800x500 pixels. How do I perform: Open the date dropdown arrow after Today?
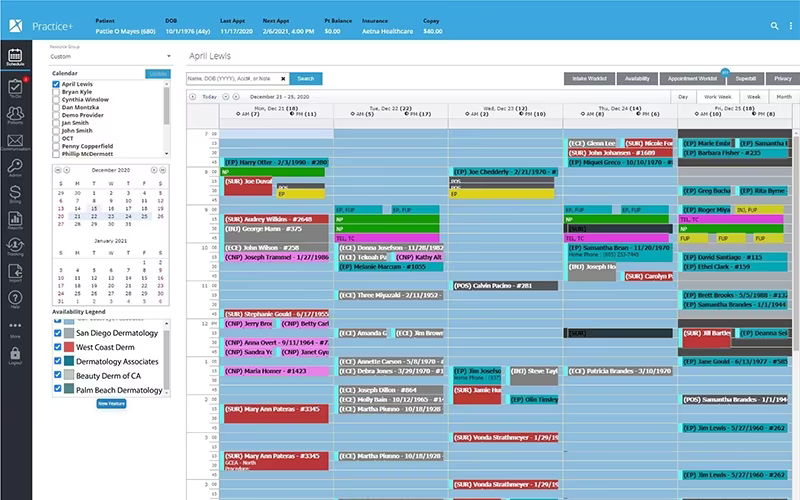[226, 96]
